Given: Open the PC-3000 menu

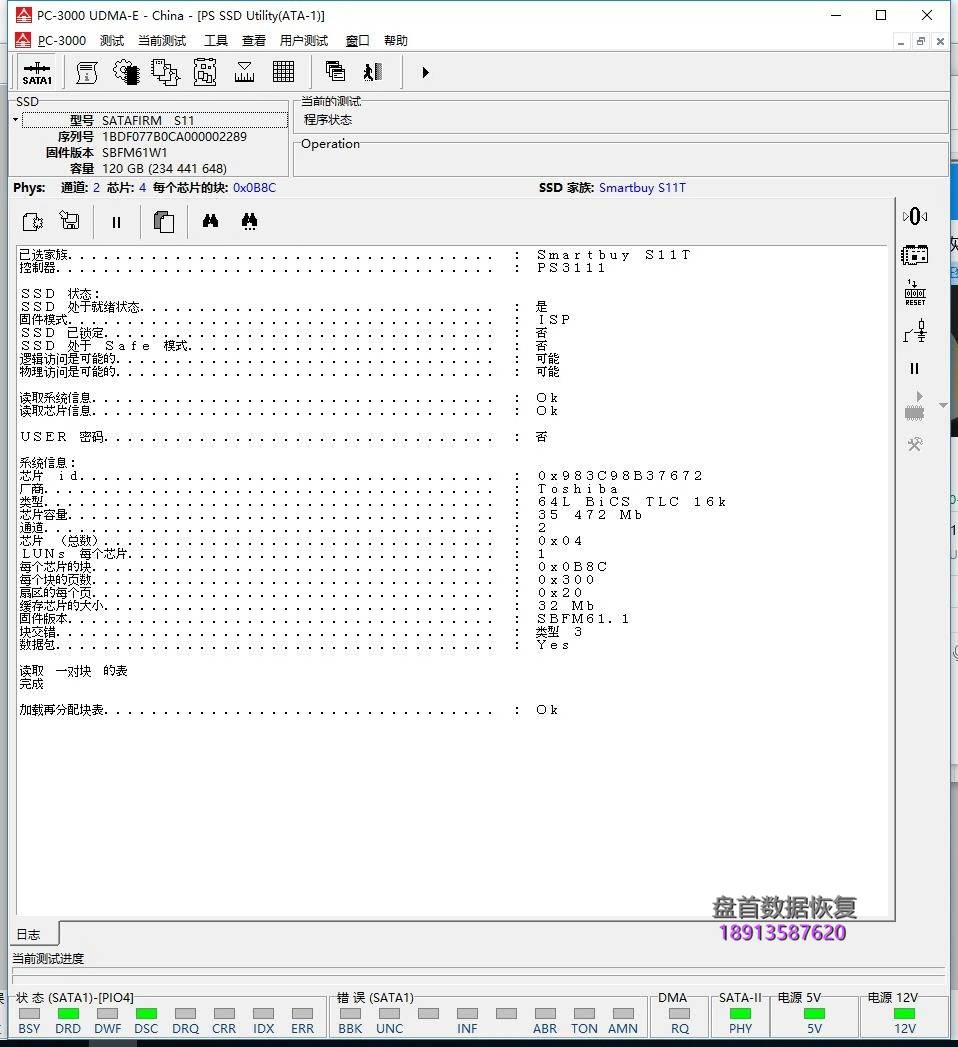Looking at the screenshot, I should (x=61, y=41).
